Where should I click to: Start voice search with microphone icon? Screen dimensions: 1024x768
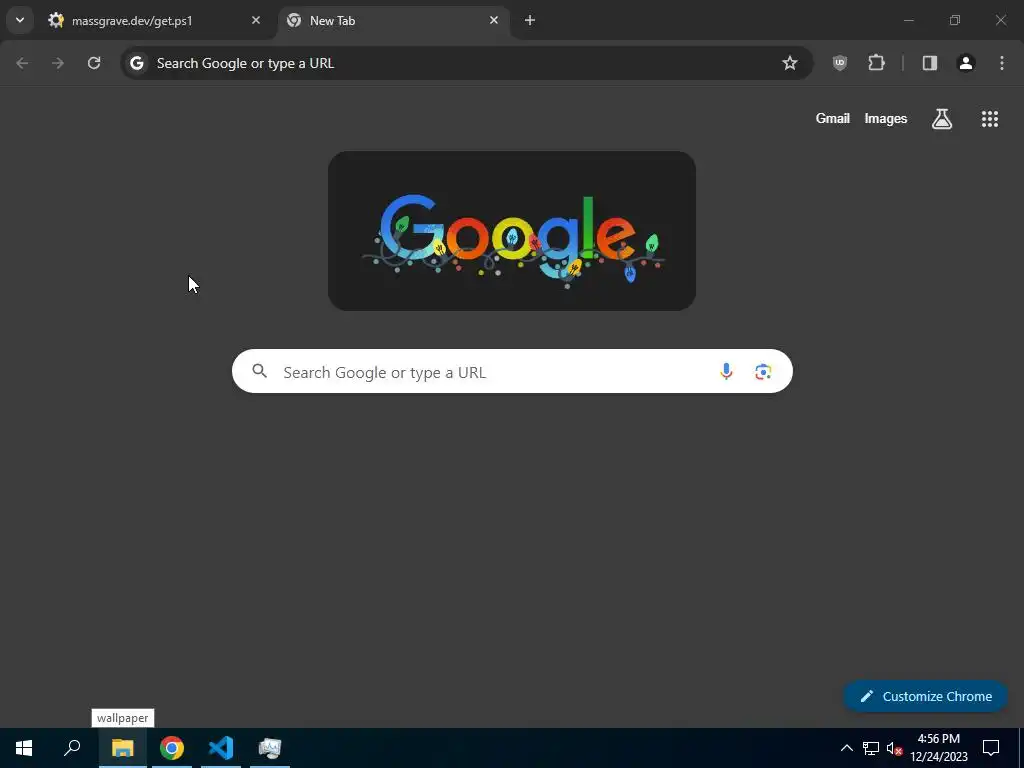(x=726, y=372)
